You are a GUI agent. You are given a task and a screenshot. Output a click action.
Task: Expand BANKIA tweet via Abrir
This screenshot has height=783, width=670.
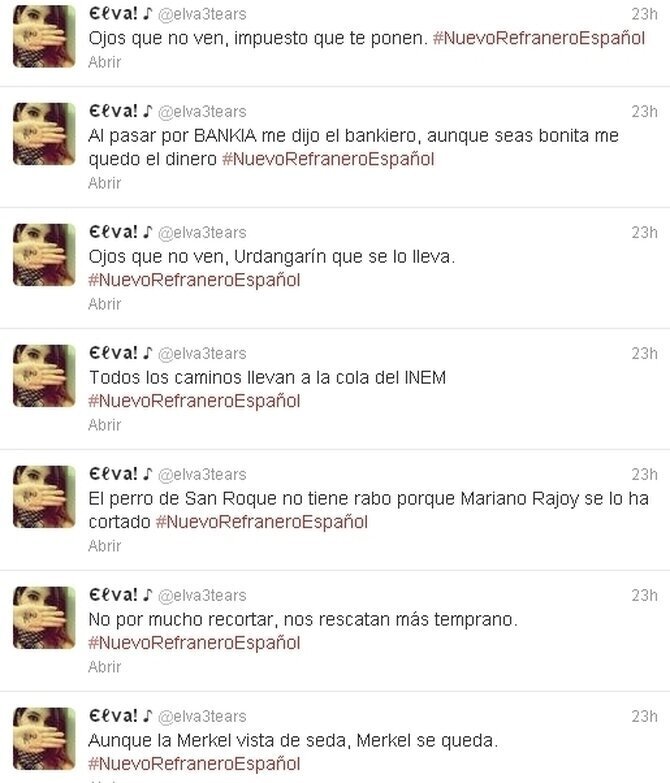point(104,183)
